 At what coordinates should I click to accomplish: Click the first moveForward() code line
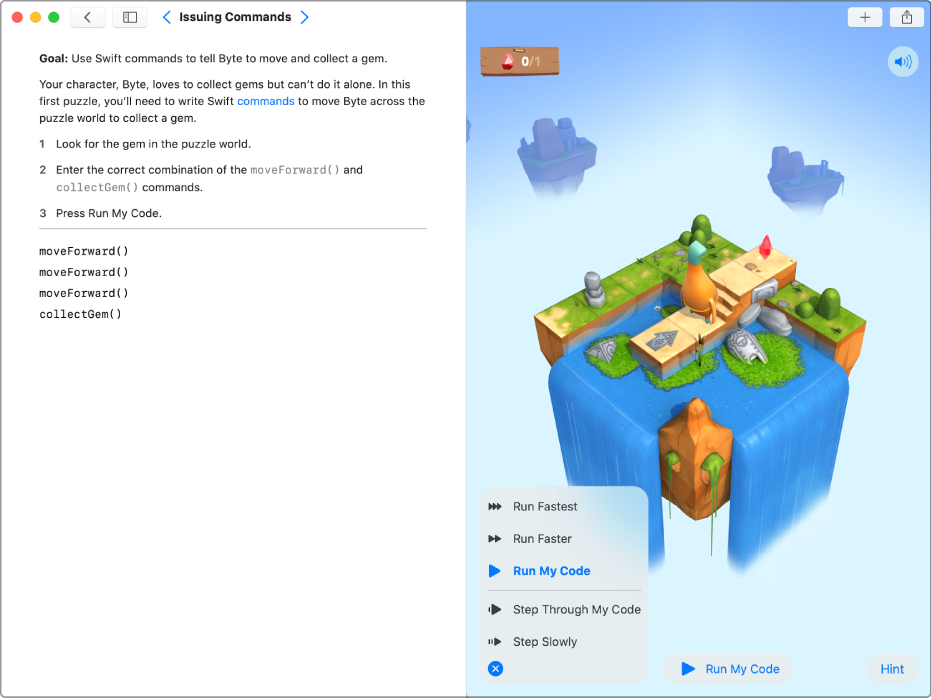(84, 251)
